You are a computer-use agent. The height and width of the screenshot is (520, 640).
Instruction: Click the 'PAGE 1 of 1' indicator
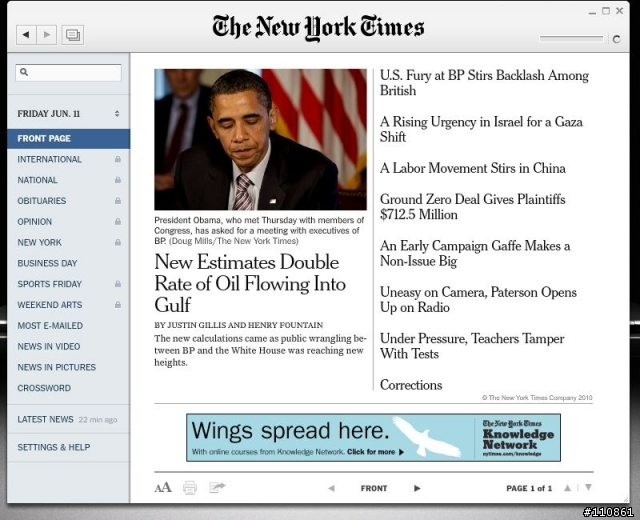point(529,488)
